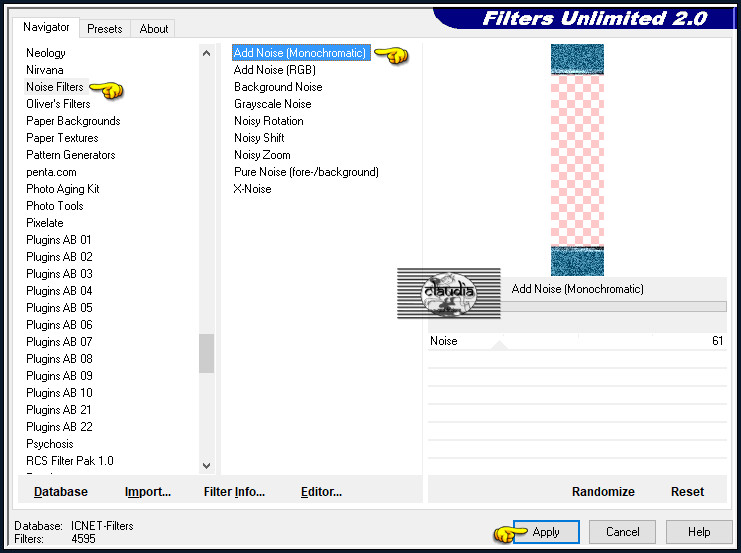Select Plugins AB 01 category
This screenshot has width=741, height=553.
[59, 240]
